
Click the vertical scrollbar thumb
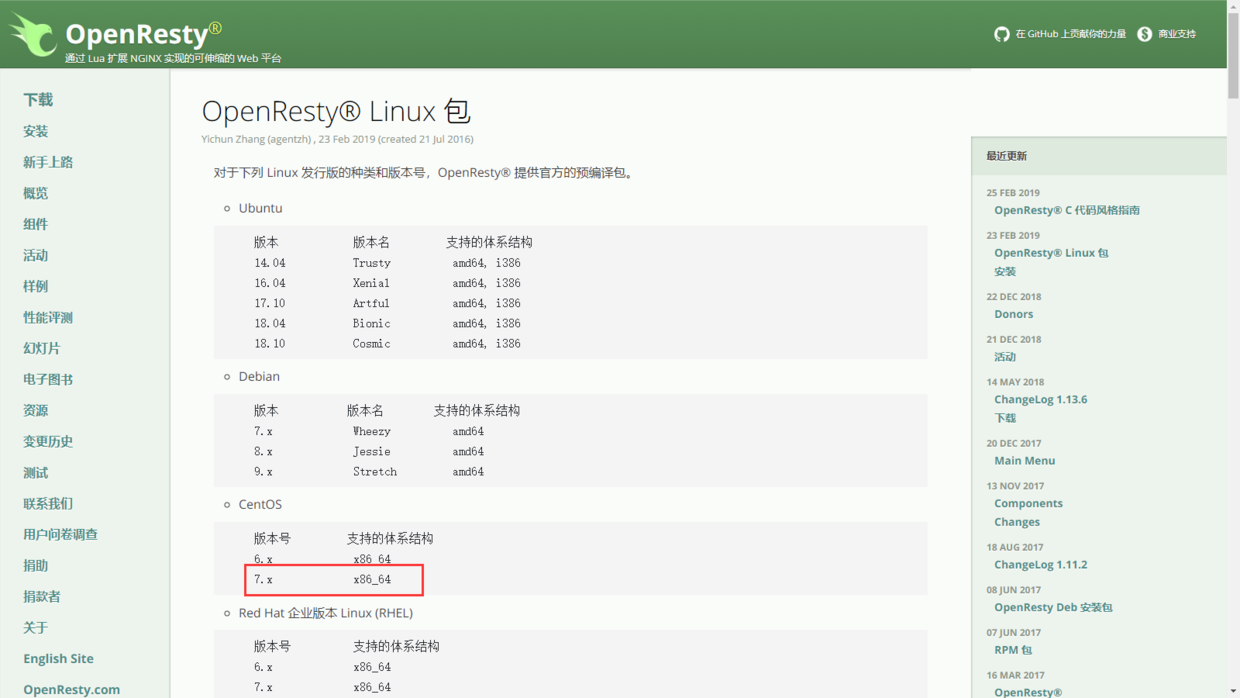tap(1233, 57)
